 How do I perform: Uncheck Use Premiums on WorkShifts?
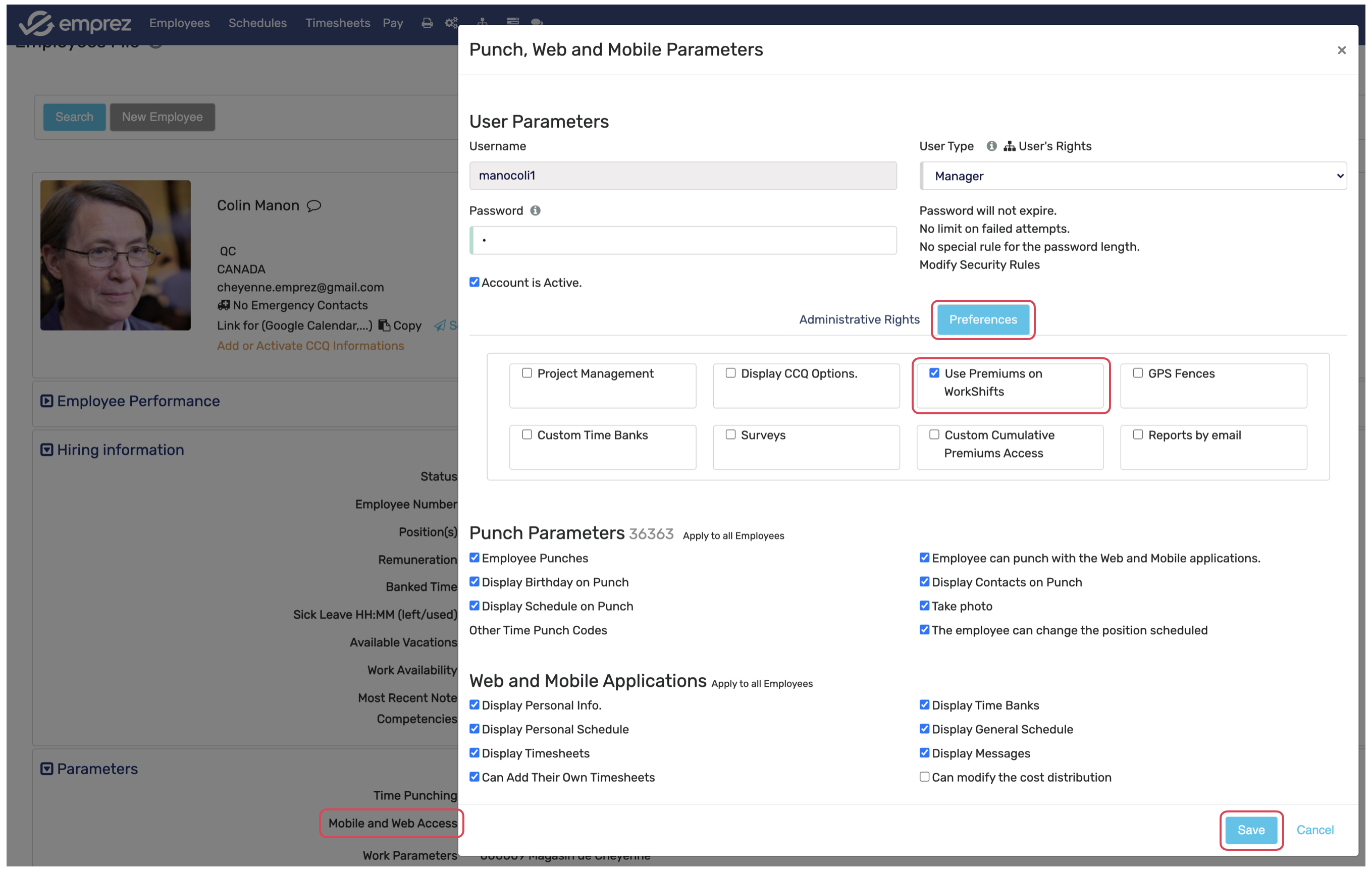click(934, 373)
